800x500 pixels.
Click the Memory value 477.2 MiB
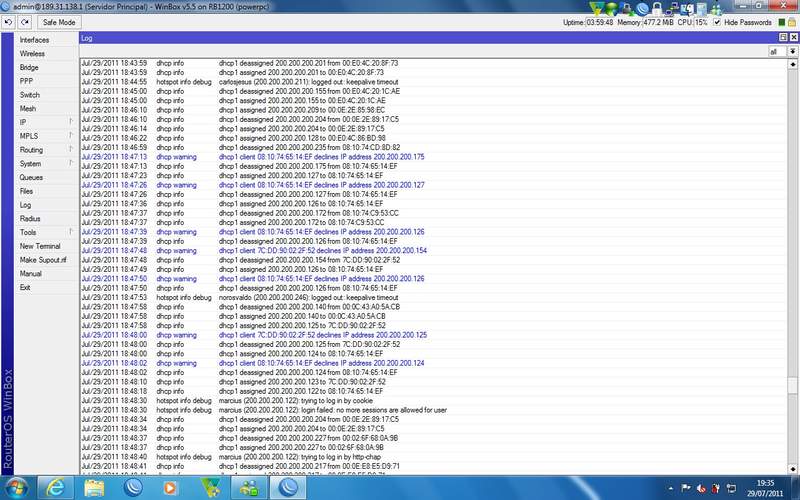658,22
